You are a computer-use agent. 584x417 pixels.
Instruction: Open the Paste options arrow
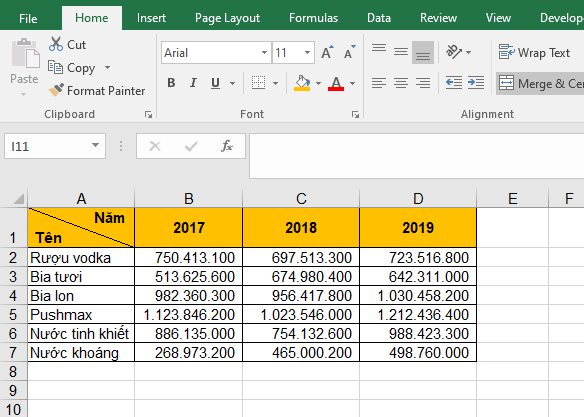(x=23, y=95)
